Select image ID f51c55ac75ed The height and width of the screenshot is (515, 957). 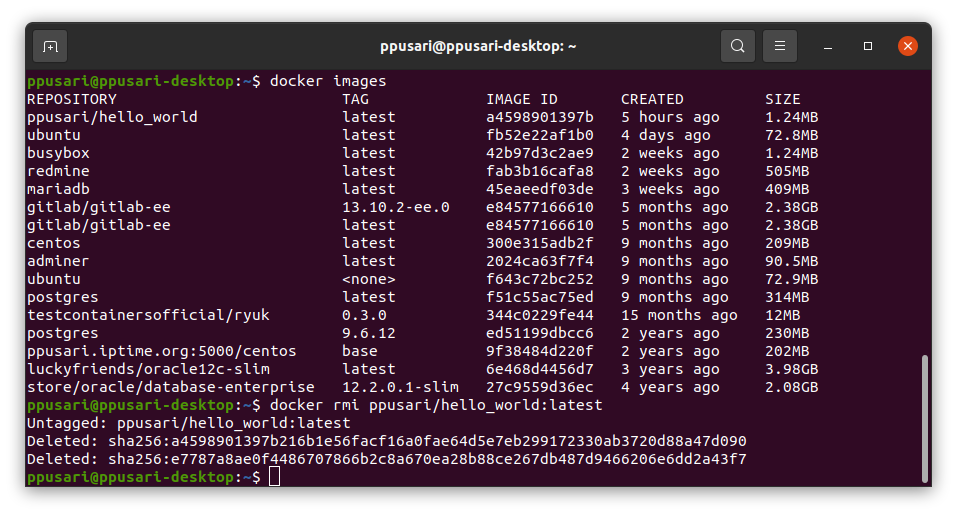click(x=540, y=297)
